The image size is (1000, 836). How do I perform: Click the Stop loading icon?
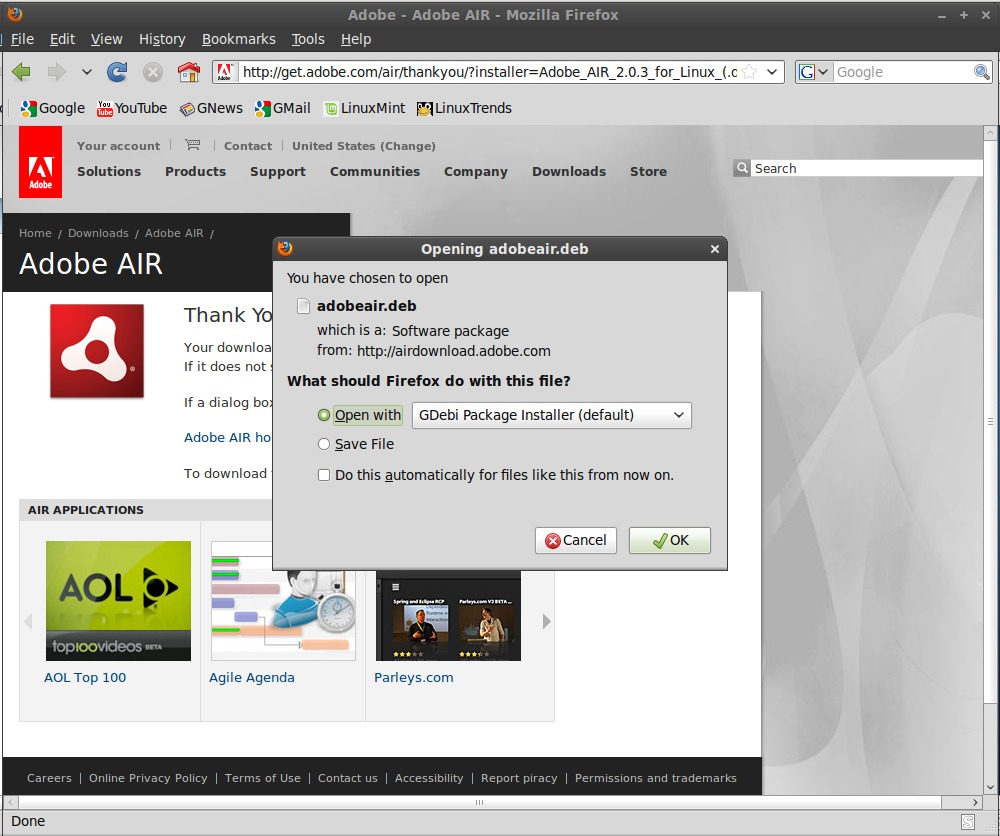click(152, 72)
